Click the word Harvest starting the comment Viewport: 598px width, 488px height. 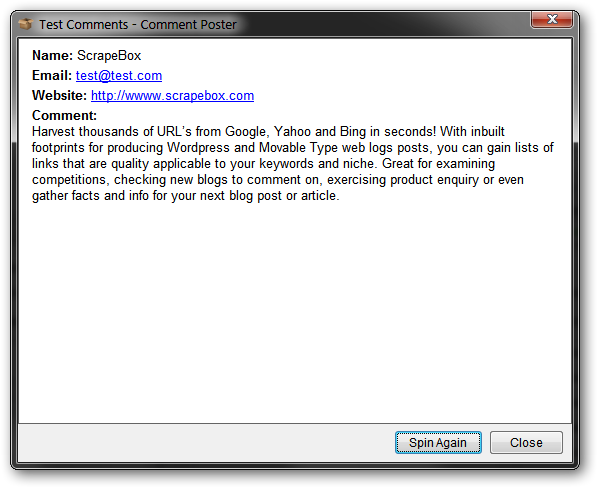click(x=53, y=132)
